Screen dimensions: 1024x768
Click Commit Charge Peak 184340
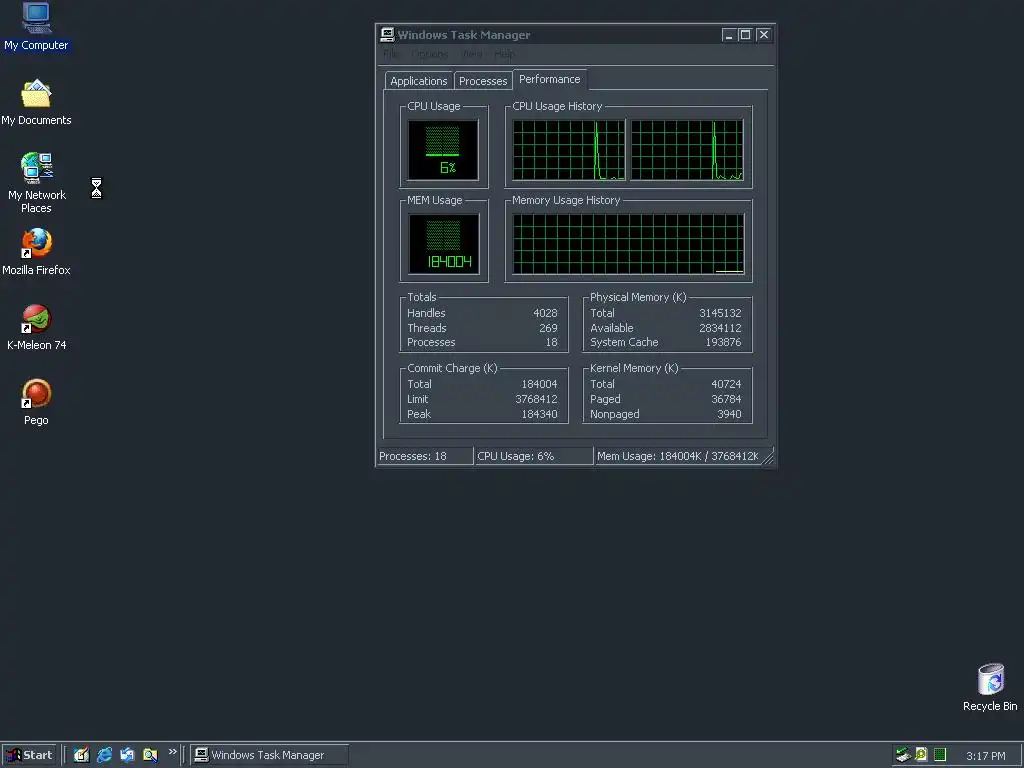pos(539,414)
